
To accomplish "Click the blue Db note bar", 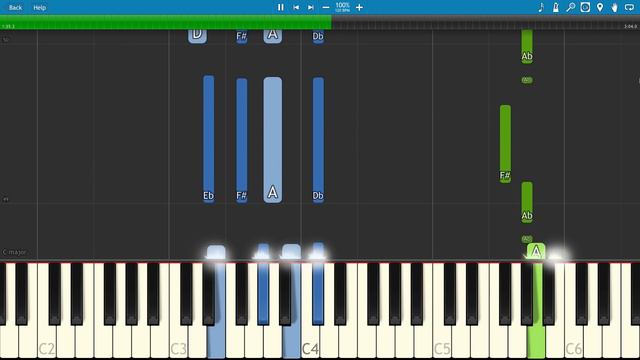I will click(x=318, y=140).
